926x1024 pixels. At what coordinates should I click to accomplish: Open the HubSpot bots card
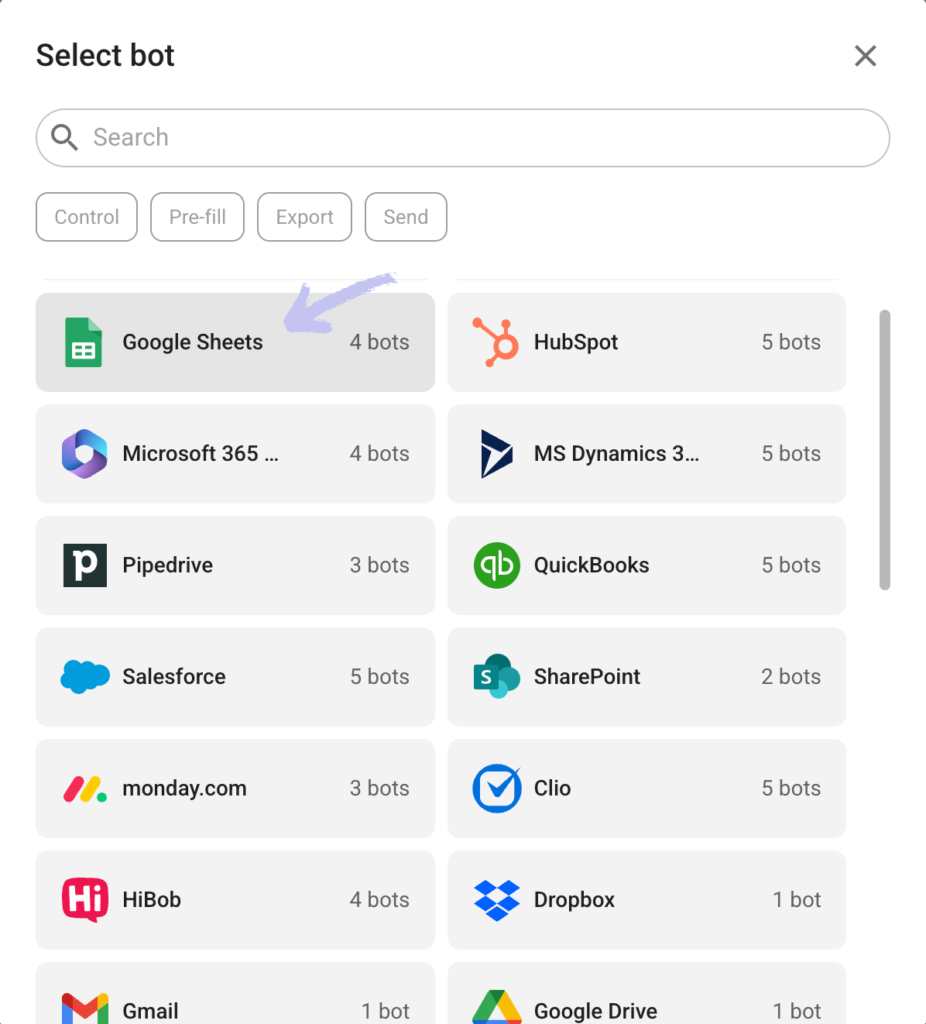pyautogui.click(x=647, y=342)
